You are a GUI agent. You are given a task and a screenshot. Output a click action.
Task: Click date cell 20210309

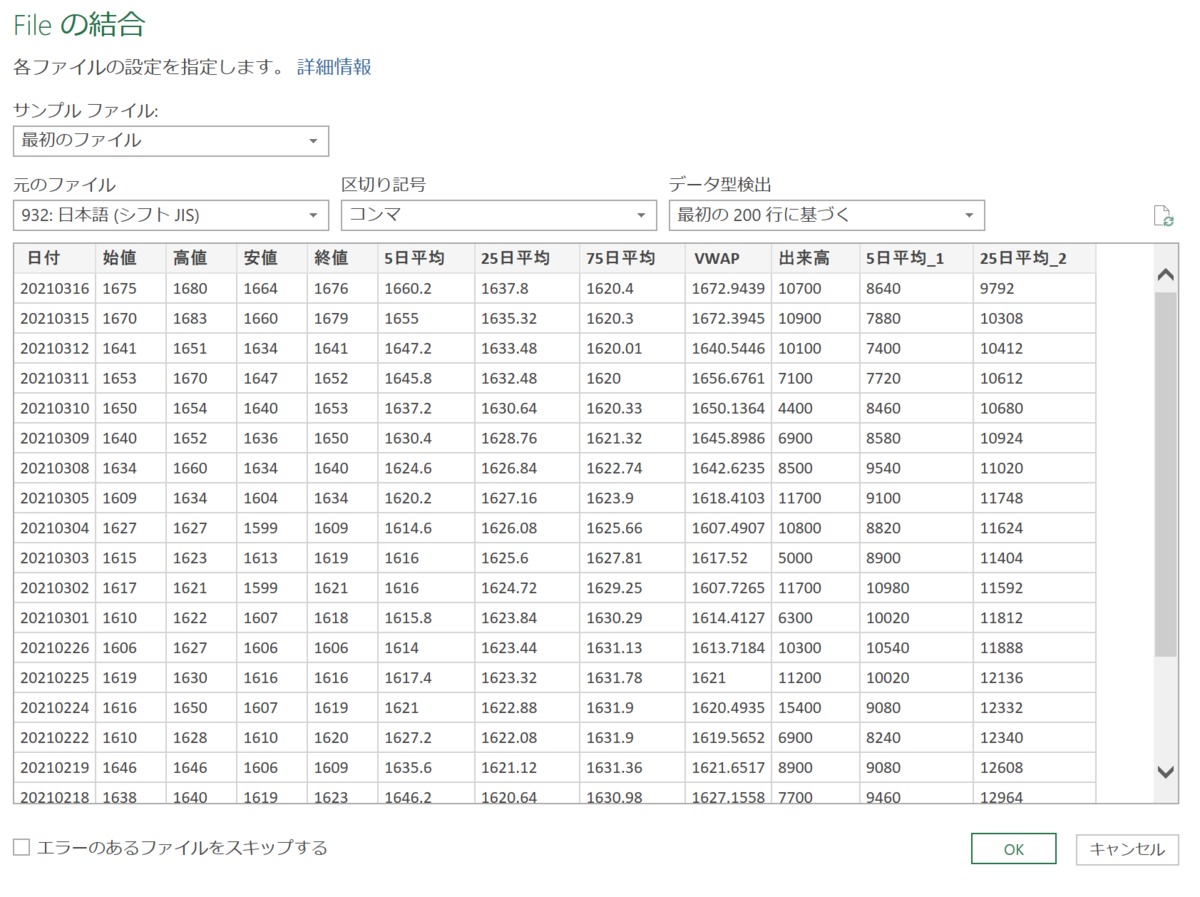(55, 438)
